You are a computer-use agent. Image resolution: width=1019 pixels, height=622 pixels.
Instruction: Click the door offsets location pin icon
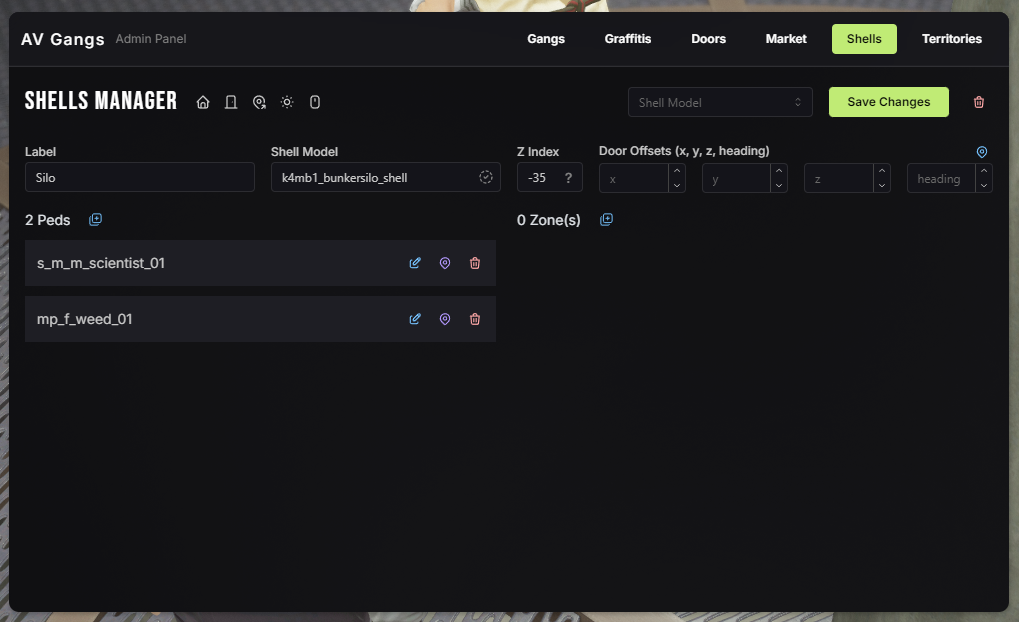982,152
